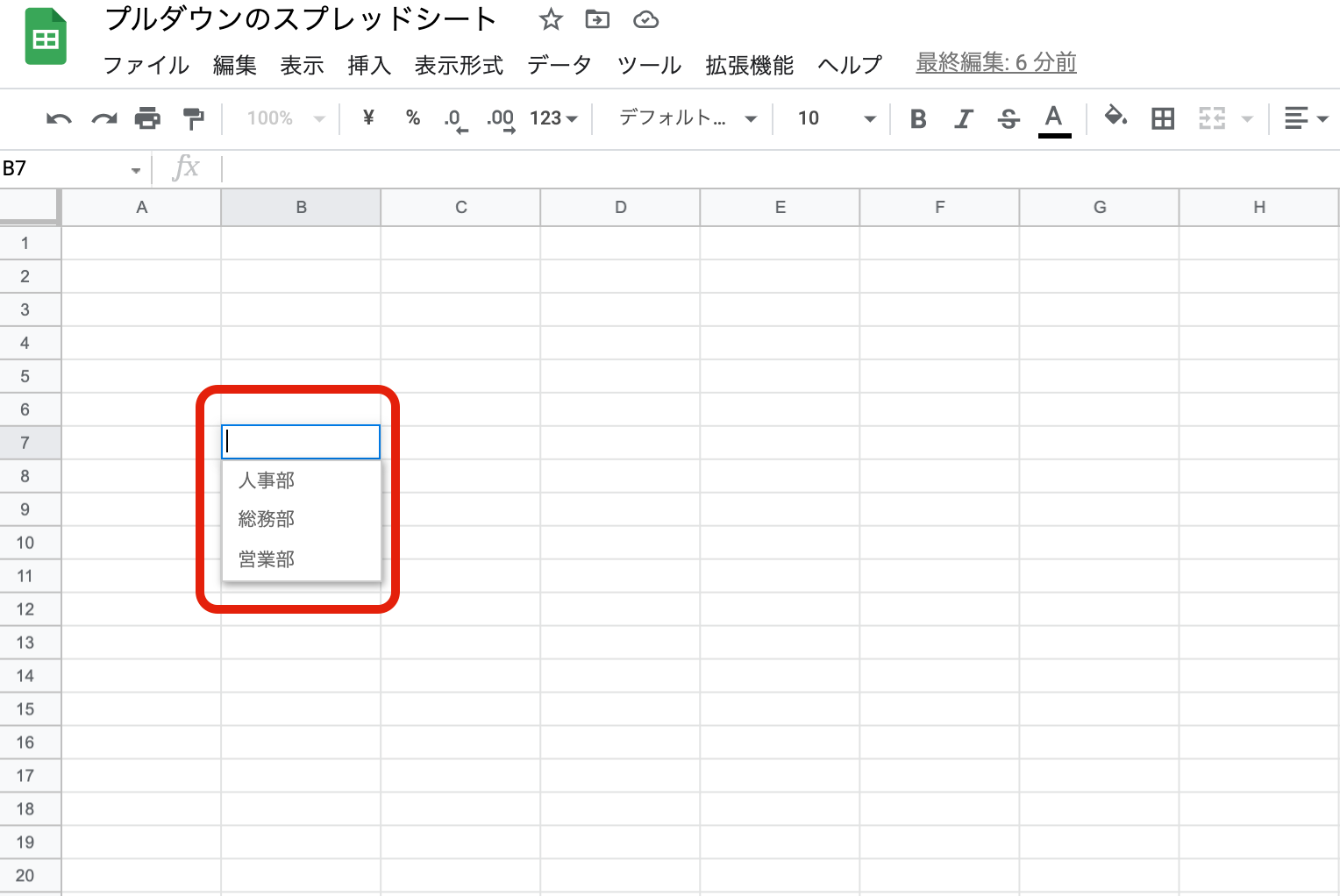Select column G header
The image size is (1340, 896).
pyautogui.click(x=1099, y=208)
